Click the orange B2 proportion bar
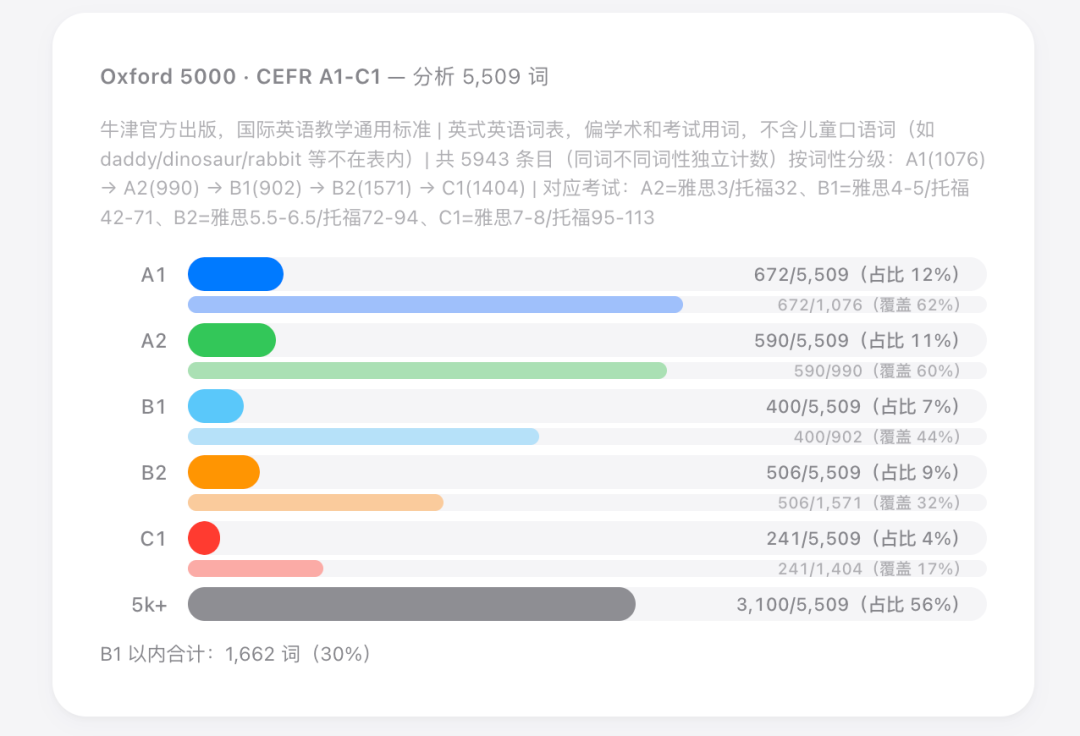The image size is (1080, 736). (224, 472)
